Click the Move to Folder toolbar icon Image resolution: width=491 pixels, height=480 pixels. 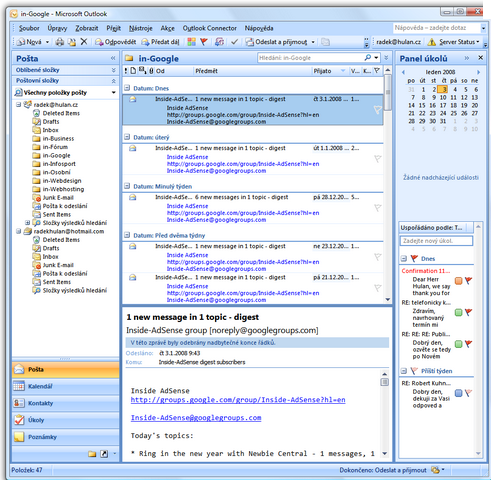pos(72,42)
